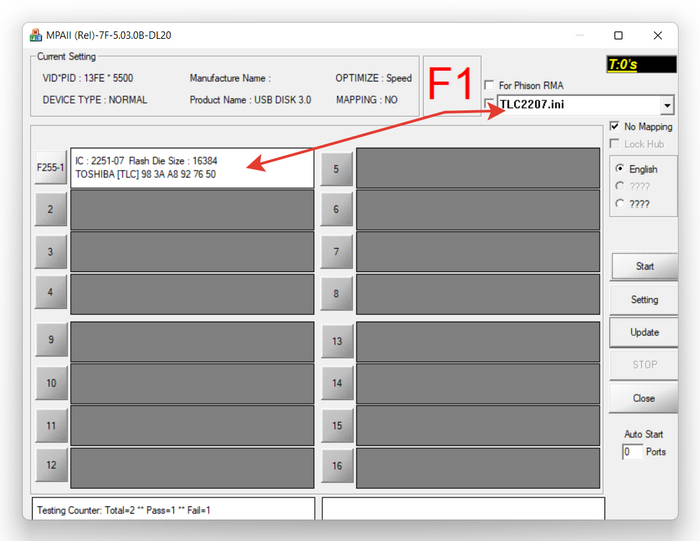Click the Testing Counter status text
This screenshot has width=700, height=541.
[124, 510]
